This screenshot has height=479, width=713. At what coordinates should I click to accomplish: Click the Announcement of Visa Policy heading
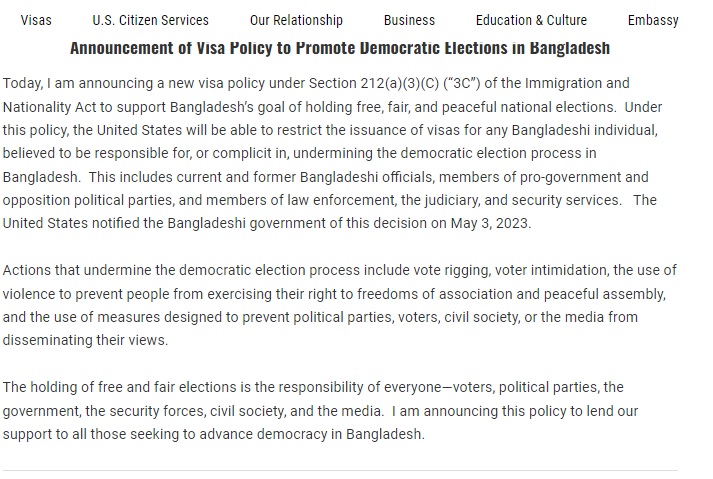pos(340,48)
